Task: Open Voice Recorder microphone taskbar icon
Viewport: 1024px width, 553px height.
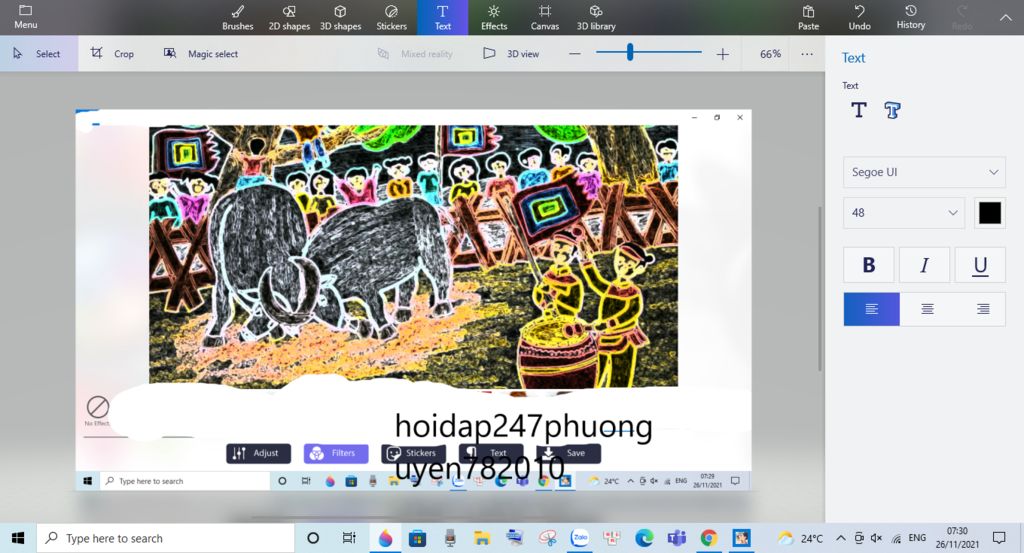Action: (x=450, y=538)
